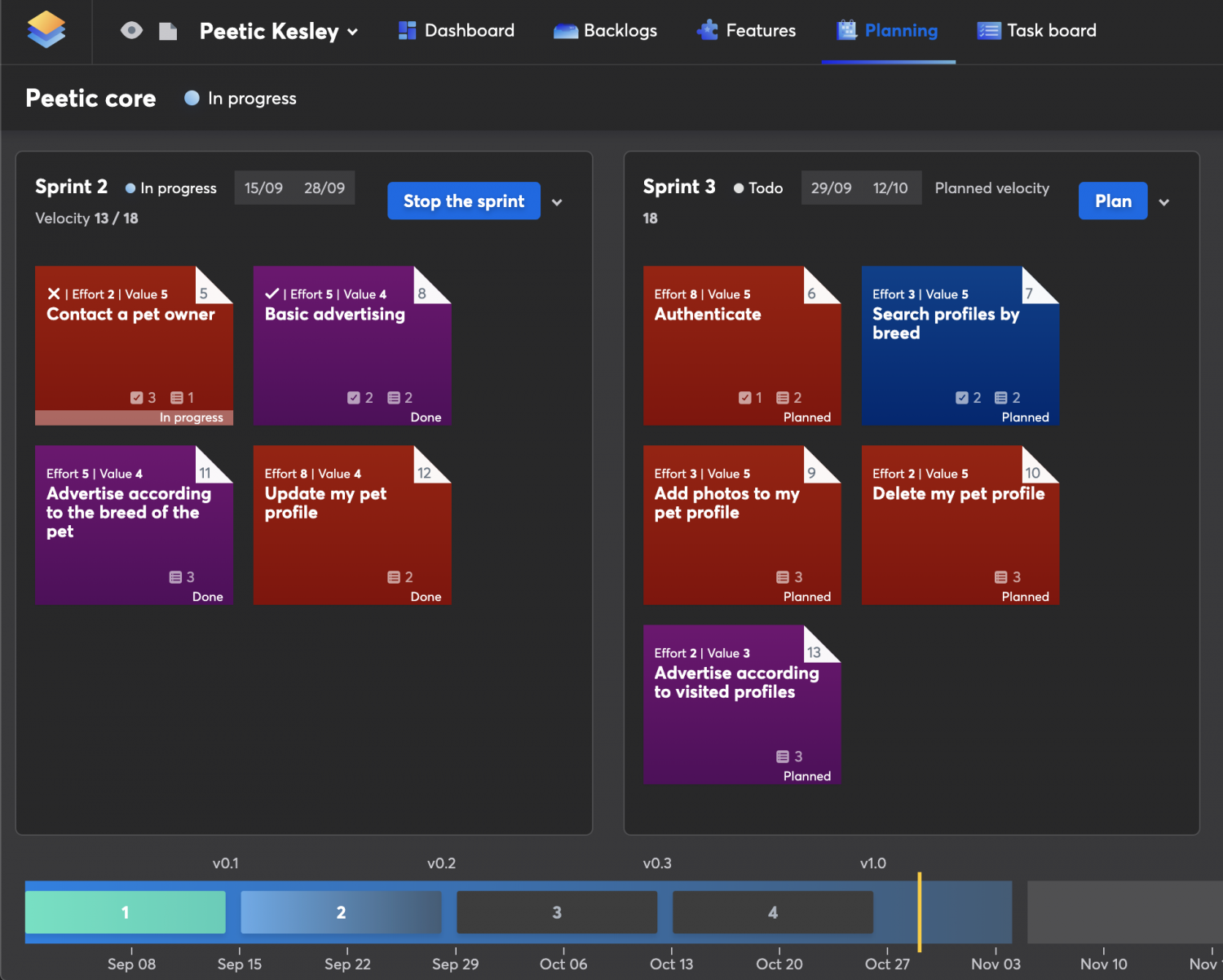Click the stacked layers app logo
The width and height of the screenshot is (1223, 980).
(x=46, y=30)
